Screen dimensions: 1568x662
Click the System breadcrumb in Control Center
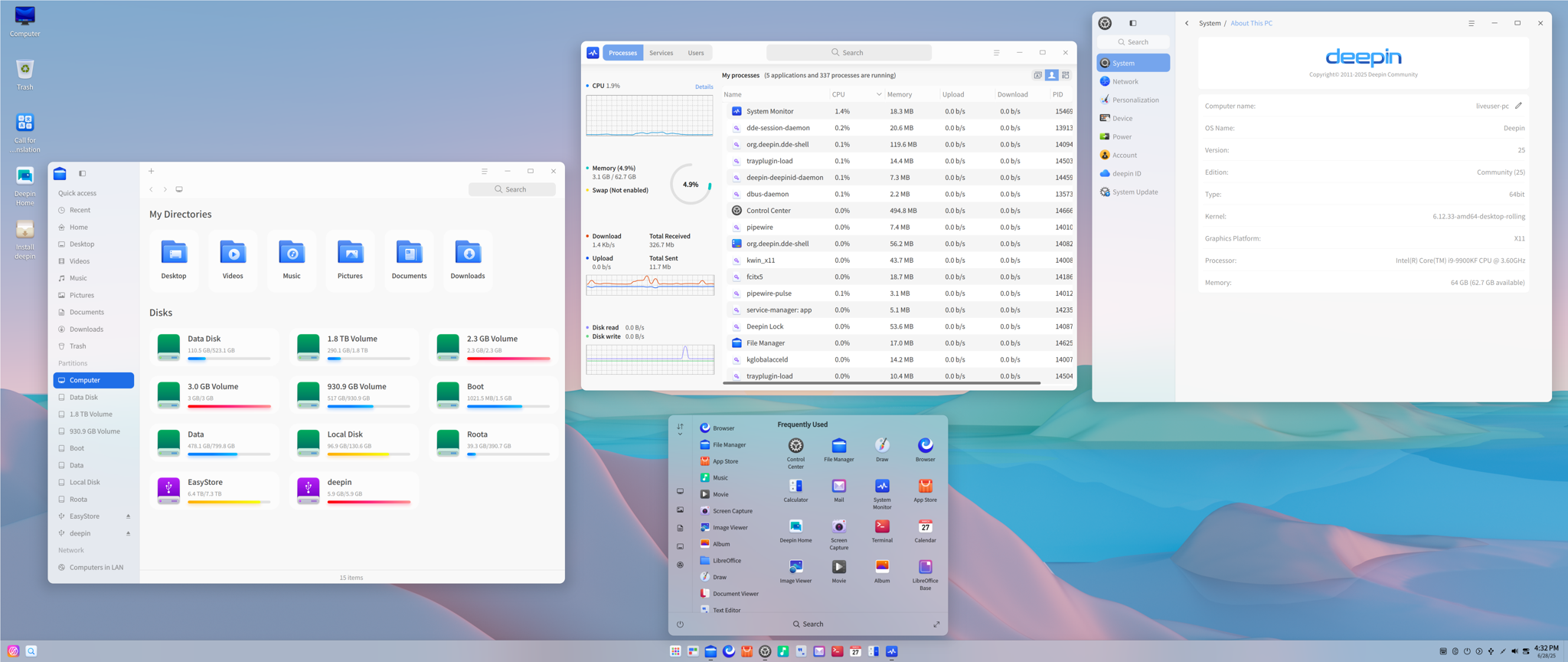click(1210, 23)
